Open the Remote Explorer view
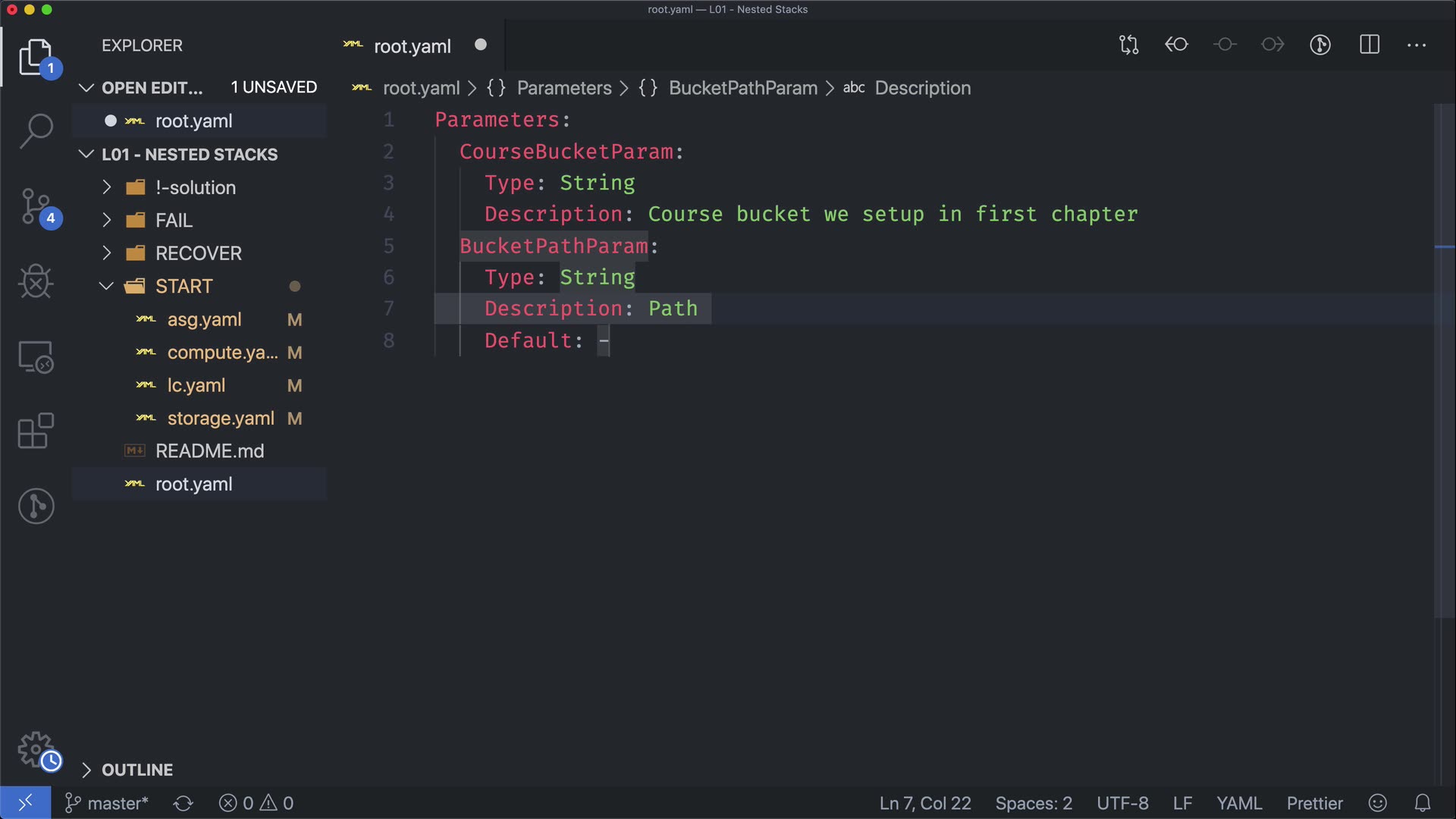The width and height of the screenshot is (1456, 819). [36, 356]
